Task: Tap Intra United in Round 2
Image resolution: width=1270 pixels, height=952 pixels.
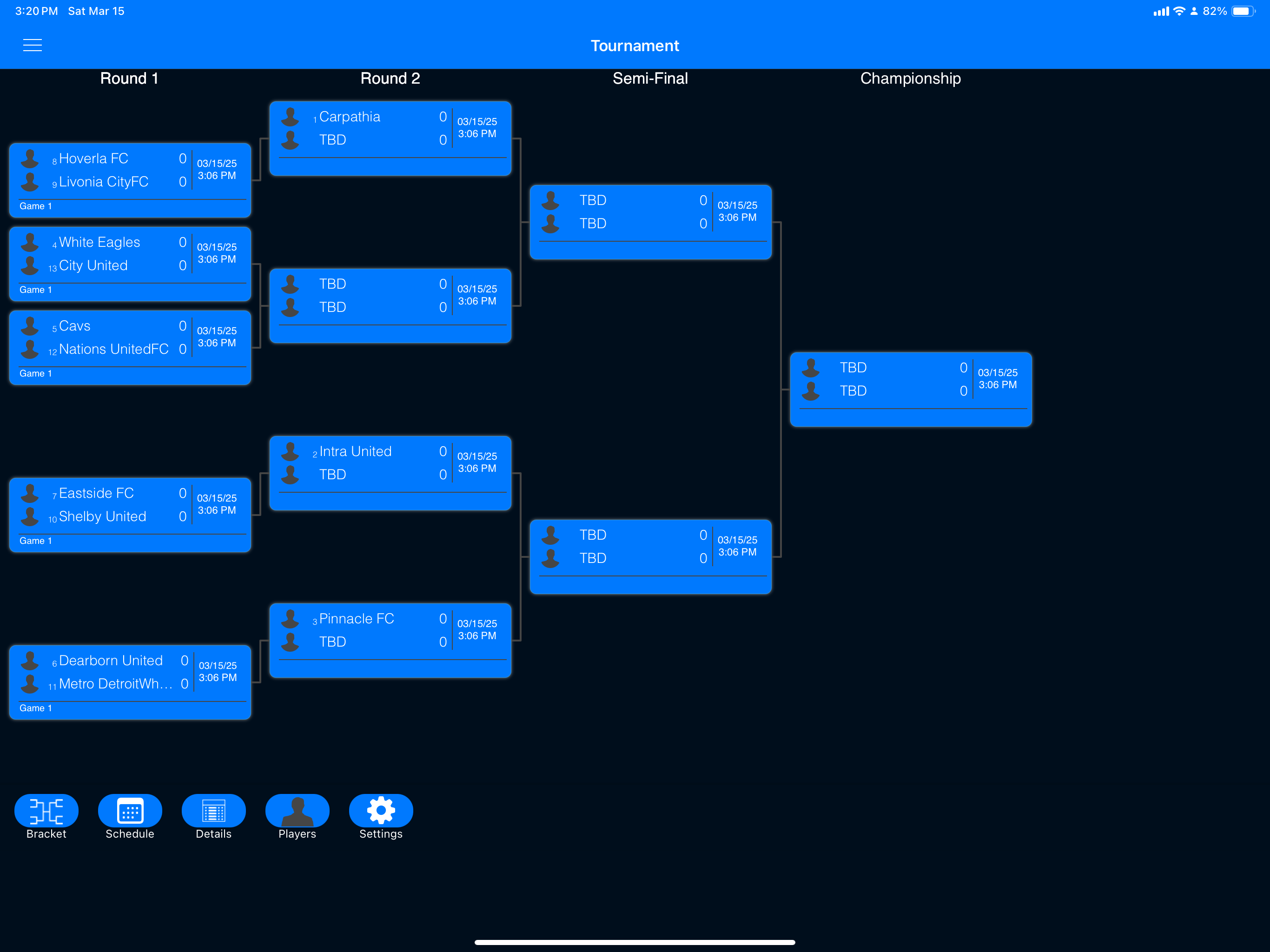Action: tap(356, 451)
